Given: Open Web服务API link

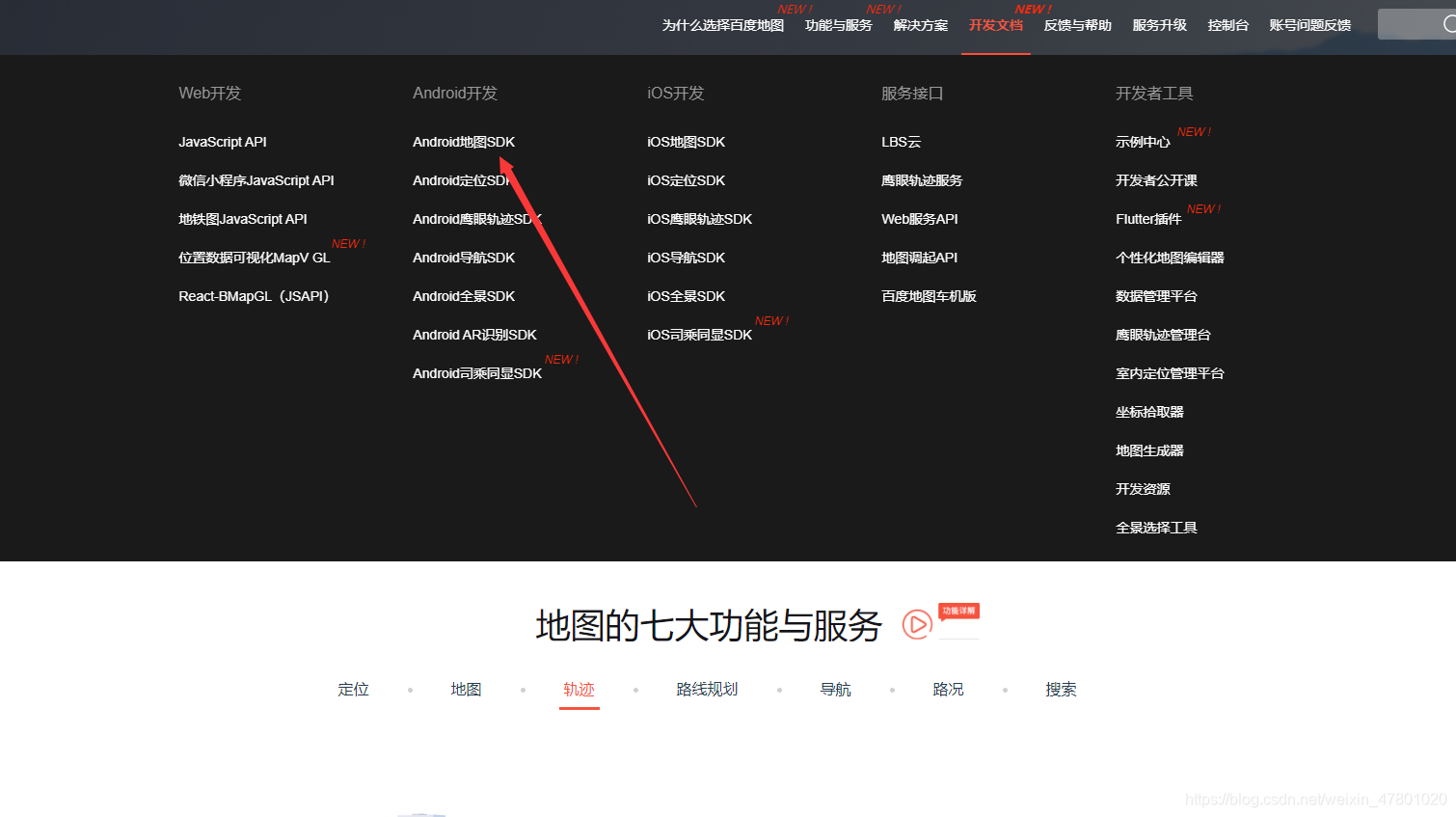Looking at the screenshot, I should (x=920, y=219).
